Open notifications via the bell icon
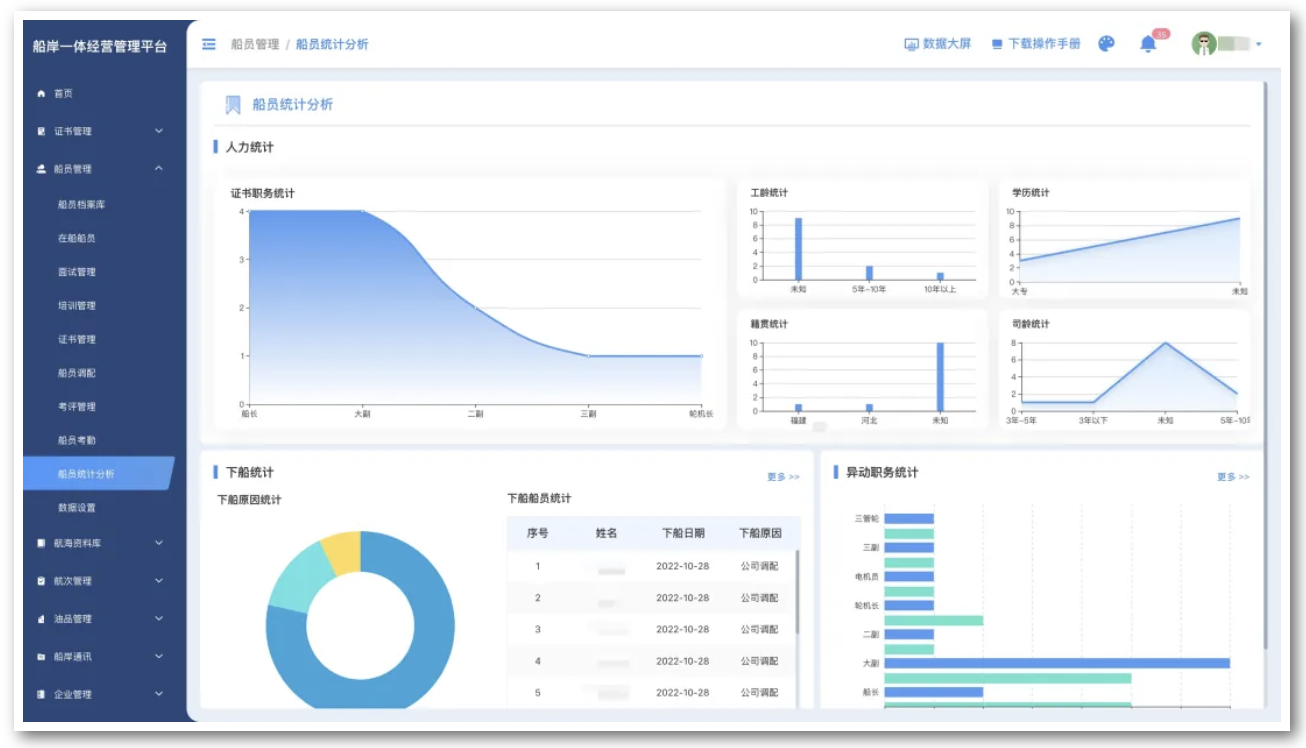The width and height of the screenshot is (1306, 748). (x=1148, y=44)
